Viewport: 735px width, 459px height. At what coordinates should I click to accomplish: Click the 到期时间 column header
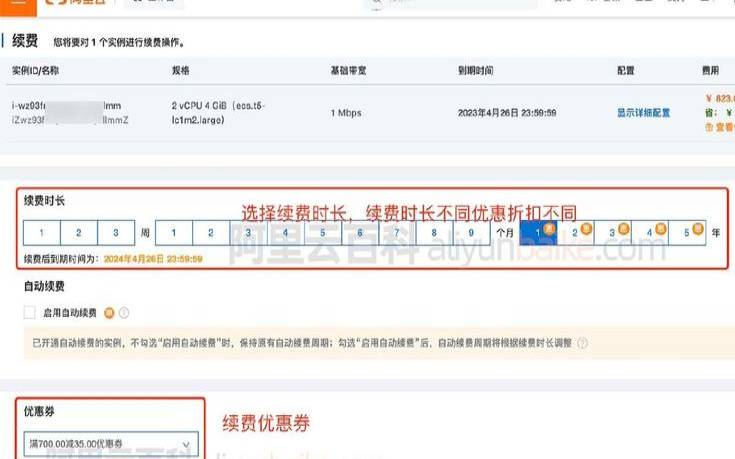click(475, 71)
